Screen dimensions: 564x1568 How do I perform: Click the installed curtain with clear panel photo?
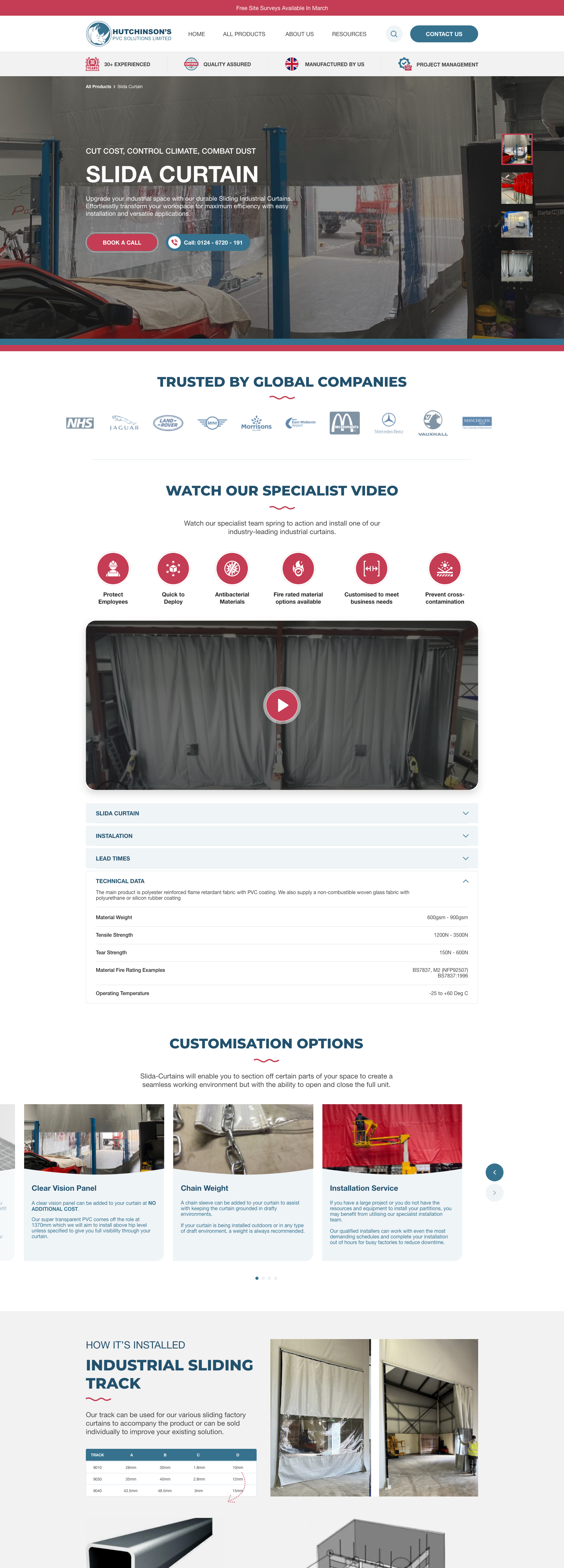coord(321,1418)
